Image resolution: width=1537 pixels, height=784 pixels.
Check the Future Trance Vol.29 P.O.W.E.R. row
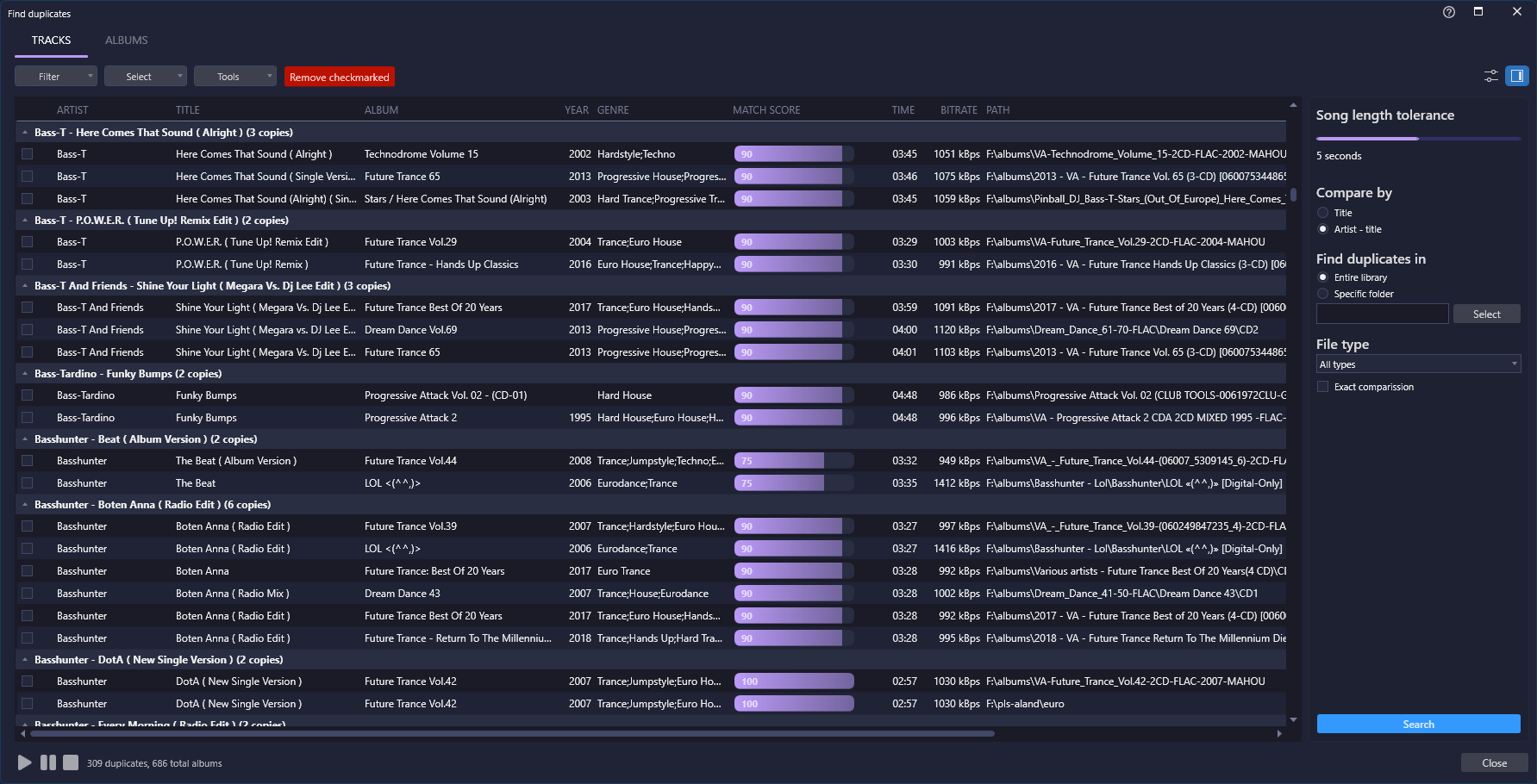pyautogui.click(x=28, y=242)
